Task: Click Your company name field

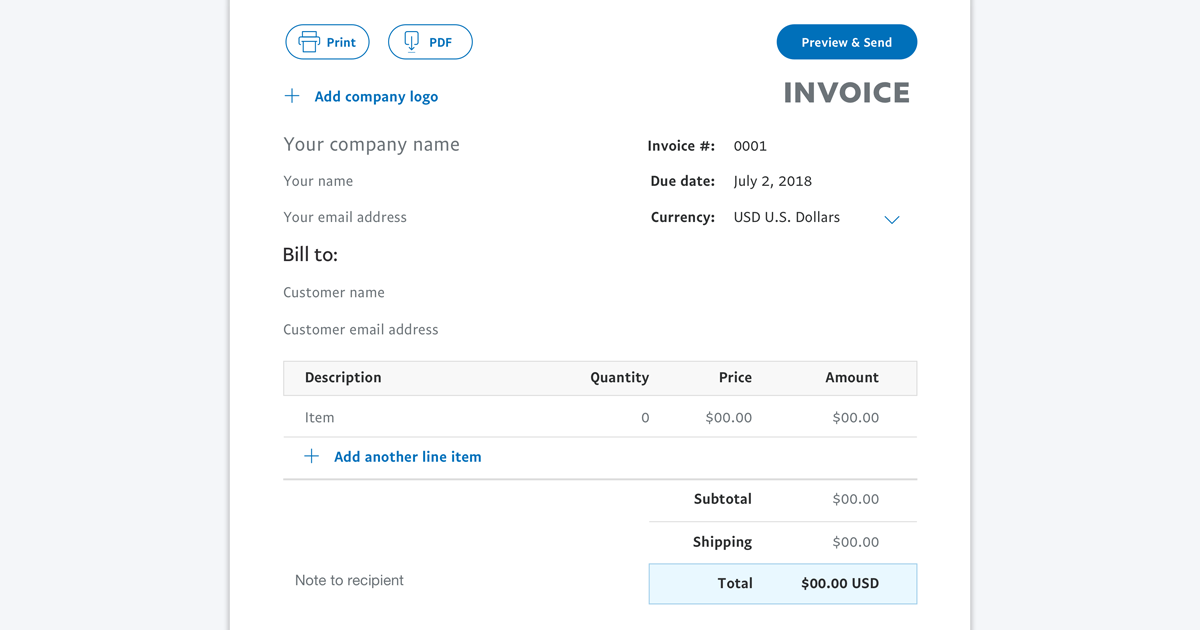Action: pyautogui.click(x=371, y=144)
